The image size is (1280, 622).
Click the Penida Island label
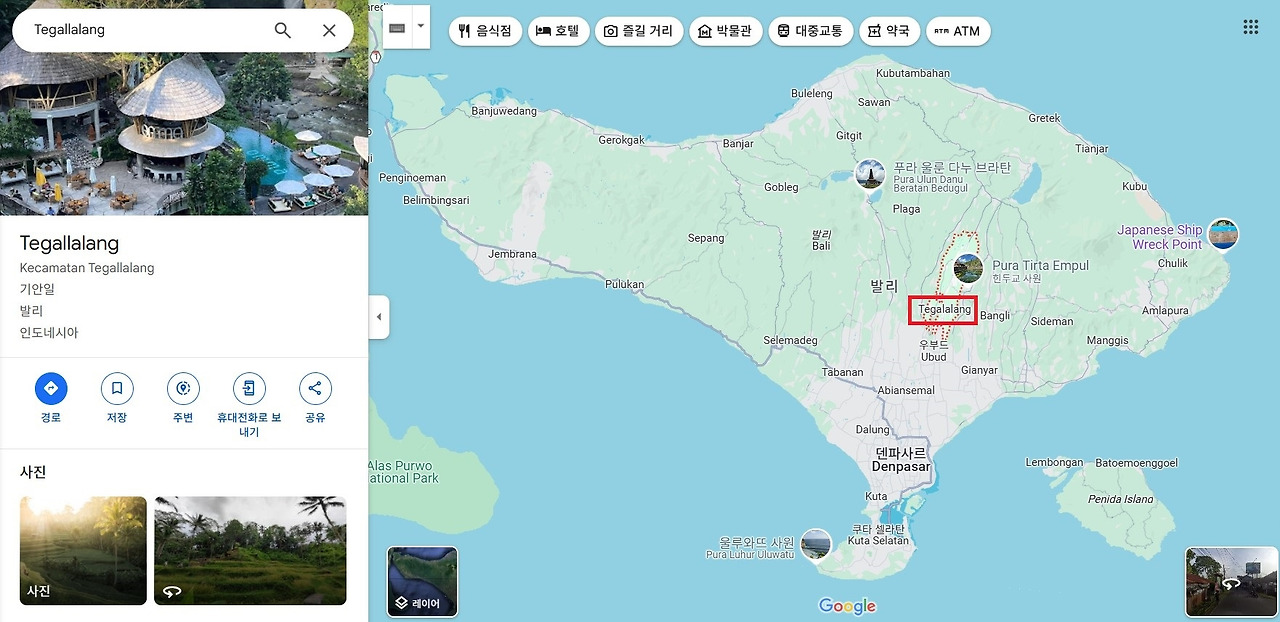coord(1120,499)
